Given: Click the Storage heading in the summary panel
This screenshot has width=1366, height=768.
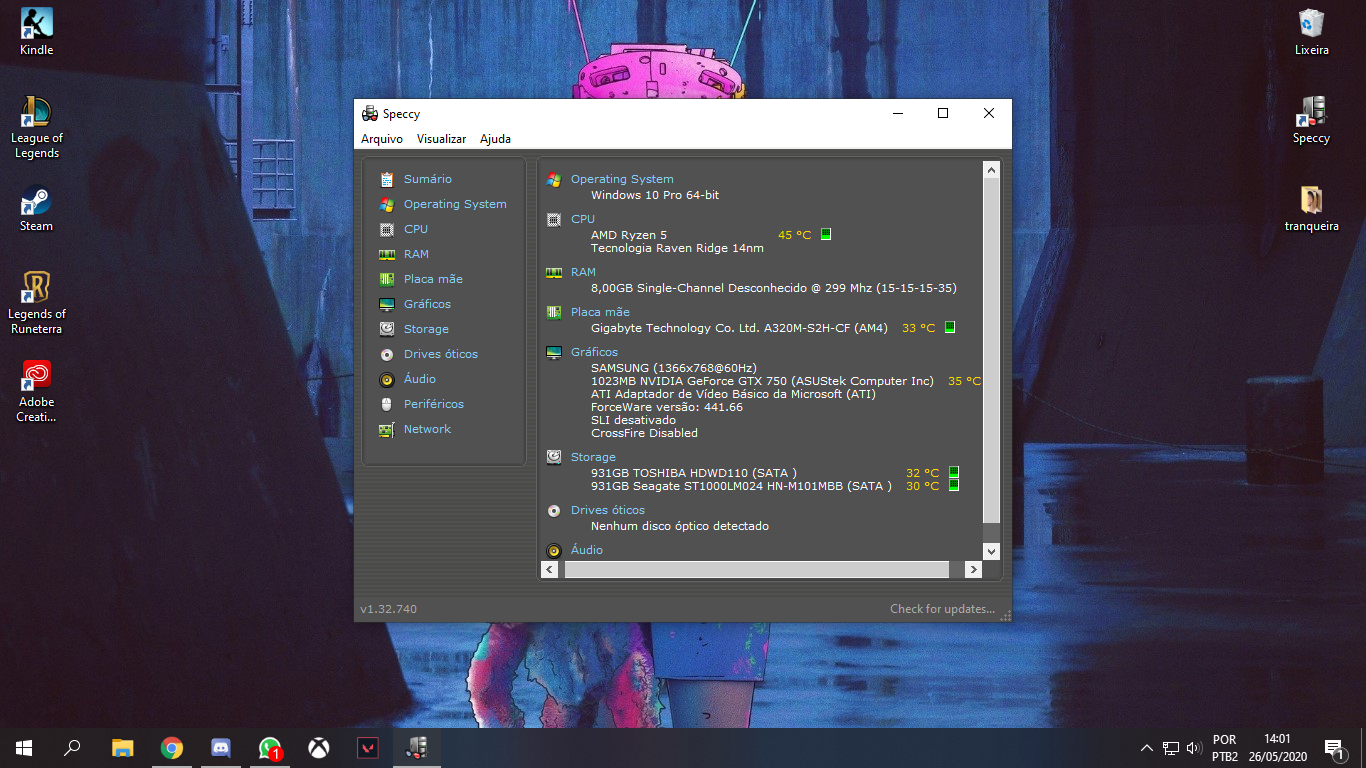Looking at the screenshot, I should [x=593, y=457].
